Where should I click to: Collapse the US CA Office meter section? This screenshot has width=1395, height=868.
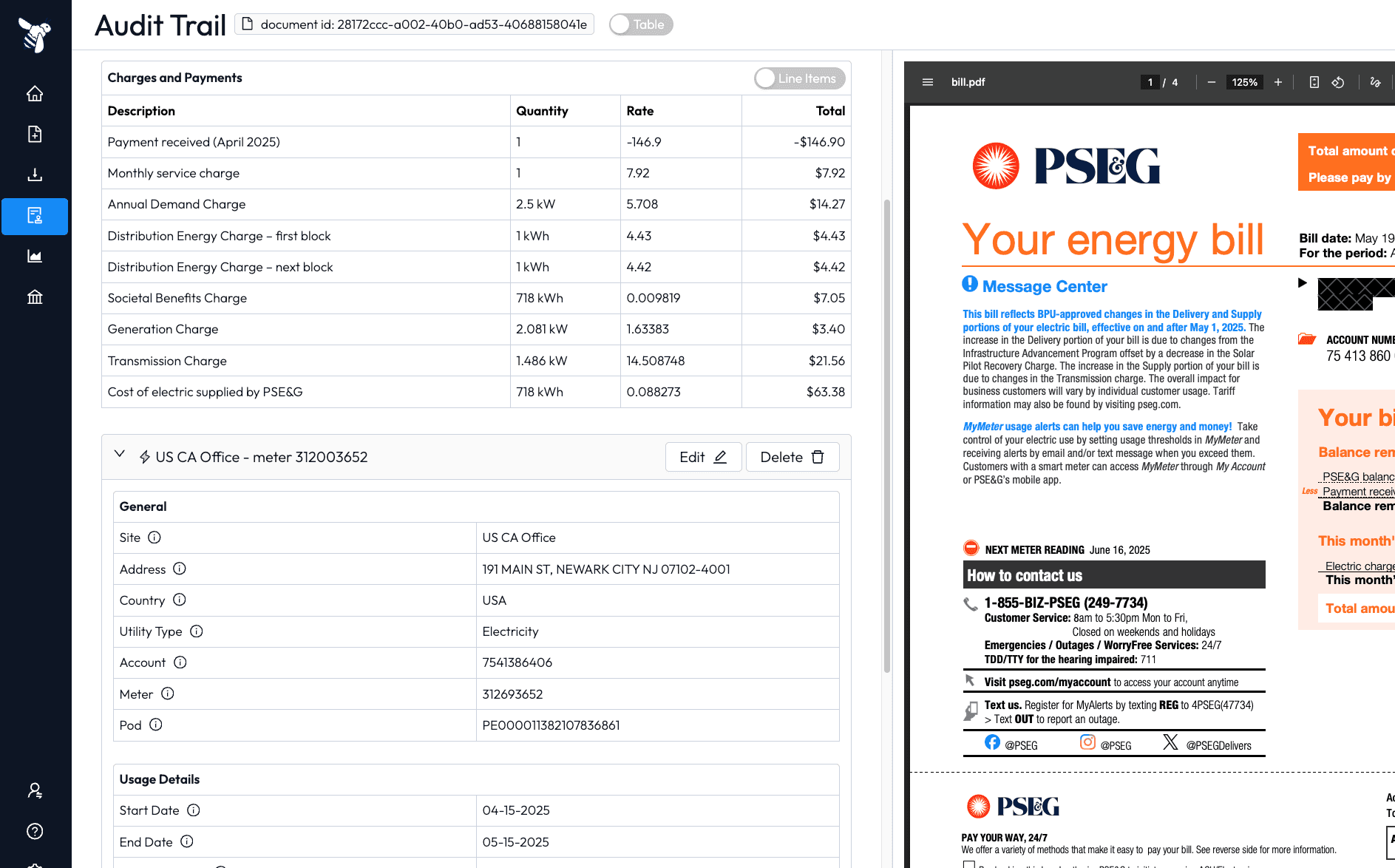point(119,455)
